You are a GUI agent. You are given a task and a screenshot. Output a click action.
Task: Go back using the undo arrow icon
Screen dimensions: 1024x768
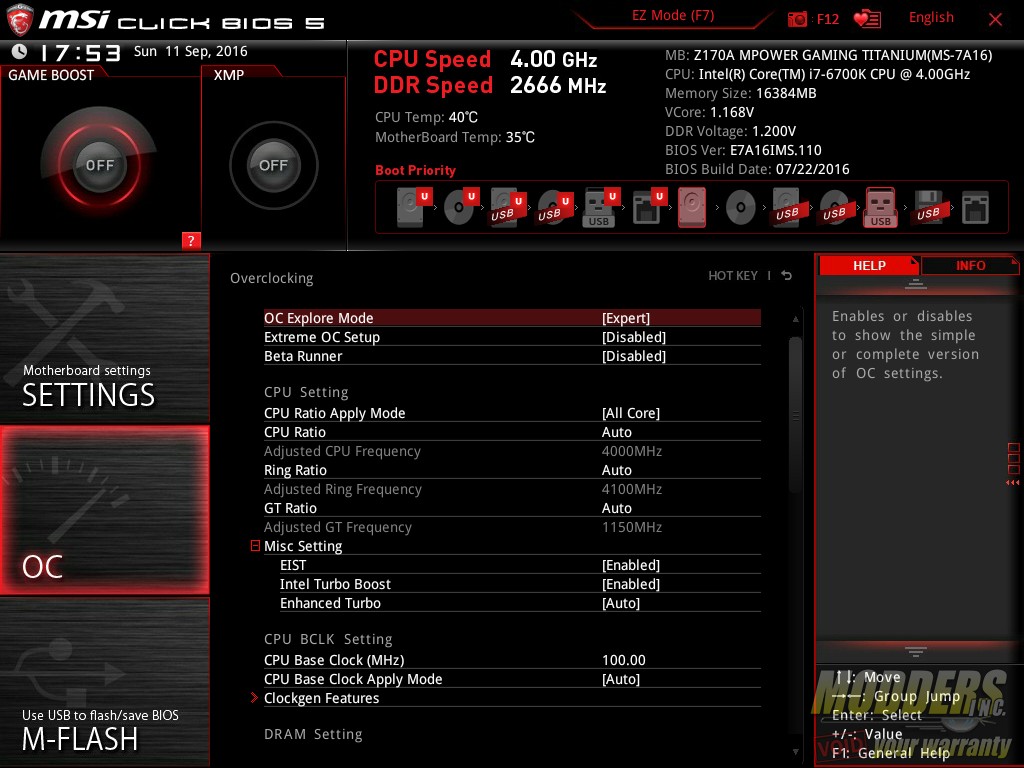coord(787,276)
